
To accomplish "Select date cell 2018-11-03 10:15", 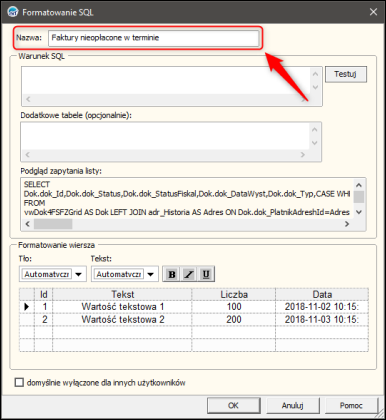I will (x=322, y=319).
